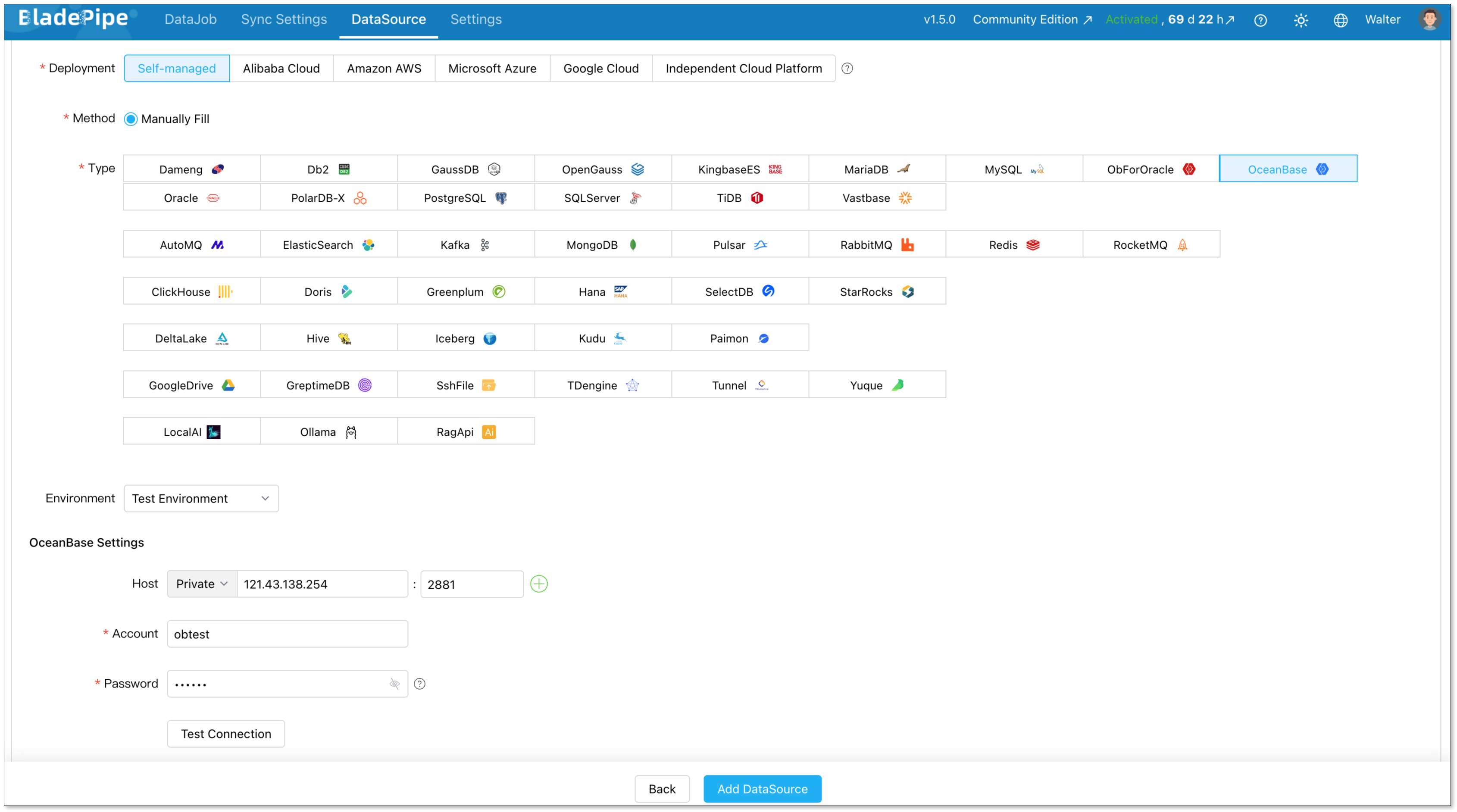The image size is (1457, 812).
Task: Choose the StarRocks icon type
Action: point(908,292)
